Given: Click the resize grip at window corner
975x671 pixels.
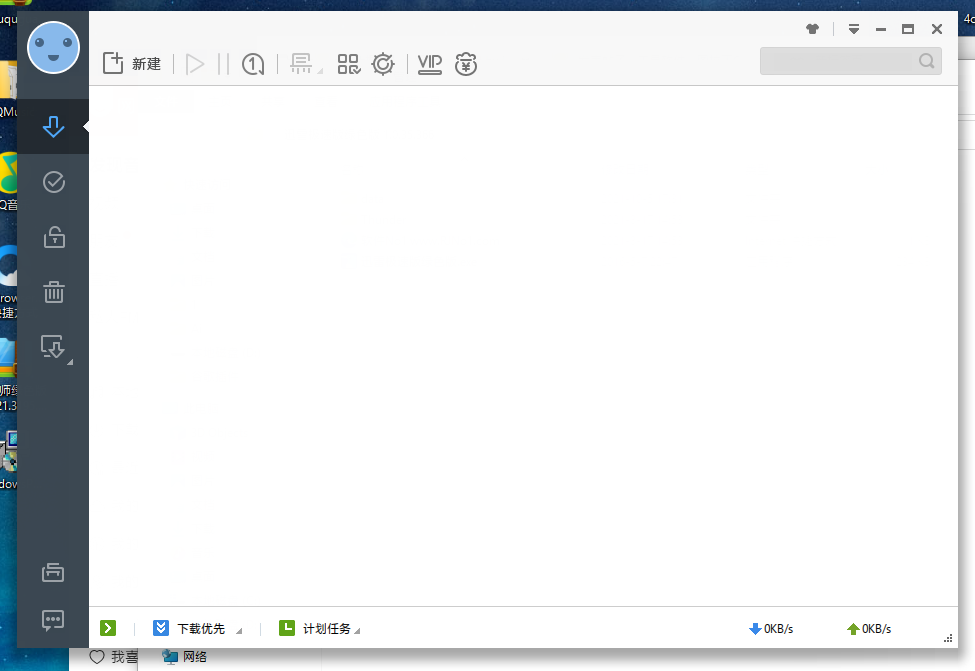Looking at the screenshot, I should click(948, 638).
